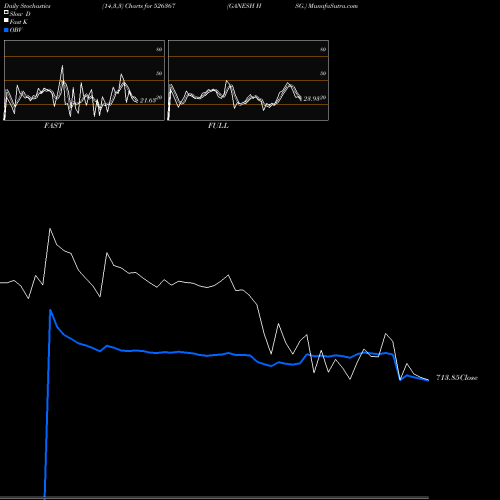Click the 'FULL' chart label

218,126
